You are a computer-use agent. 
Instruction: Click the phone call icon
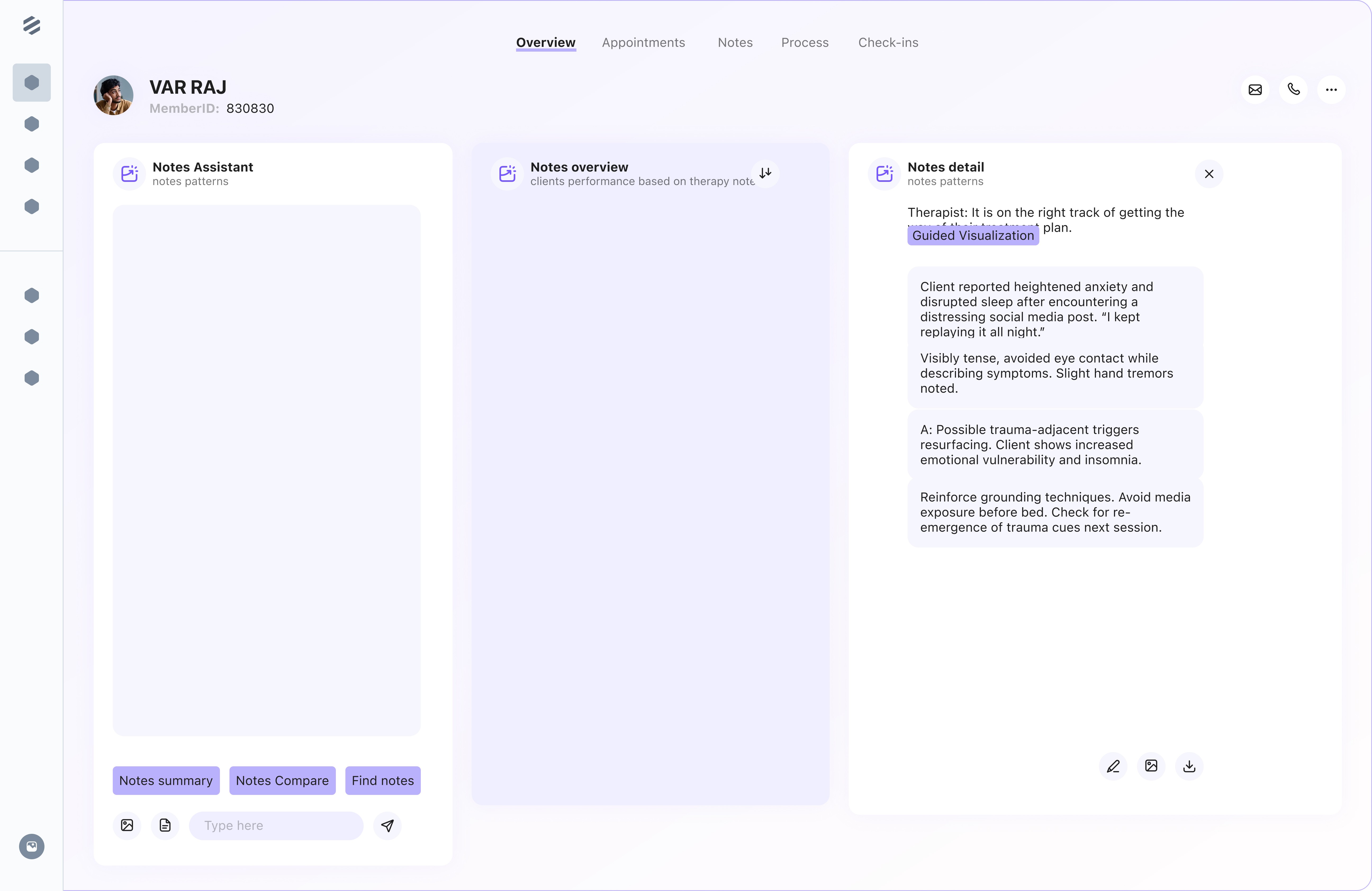click(1293, 90)
